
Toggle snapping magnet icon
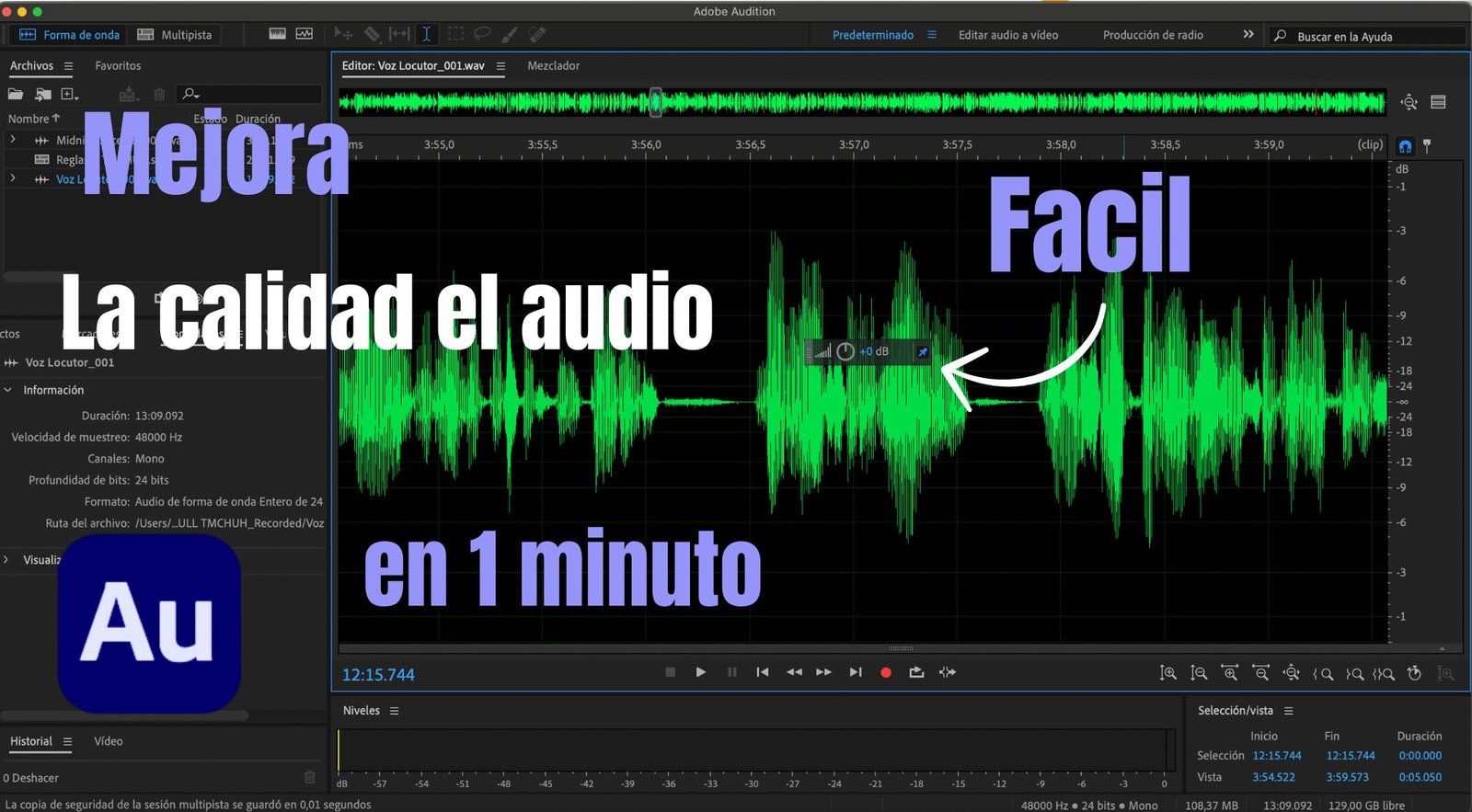point(1405,146)
